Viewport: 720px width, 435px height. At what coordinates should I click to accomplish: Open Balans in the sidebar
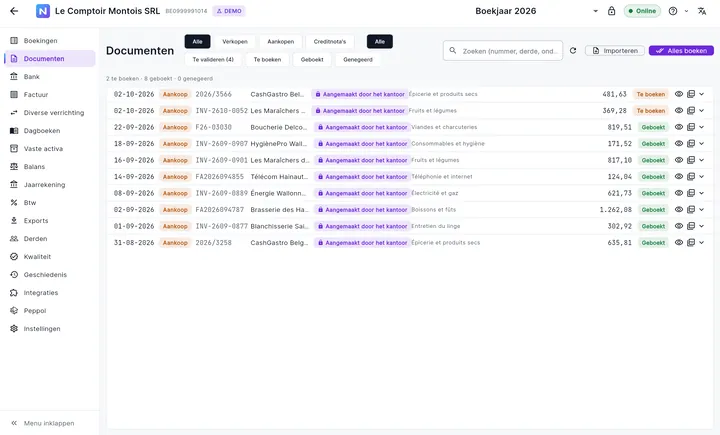click(50, 167)
